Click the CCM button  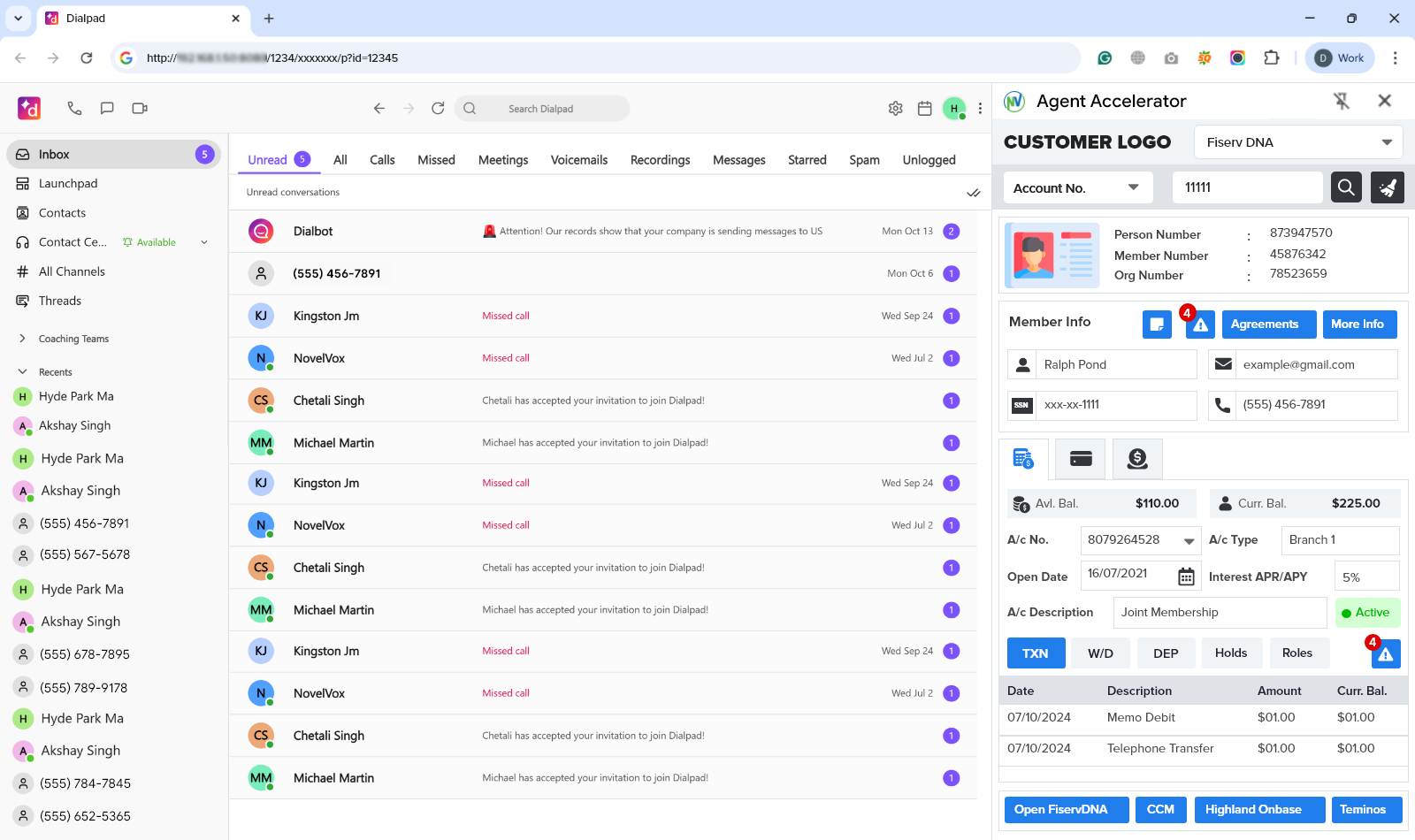click(1160, 810)
